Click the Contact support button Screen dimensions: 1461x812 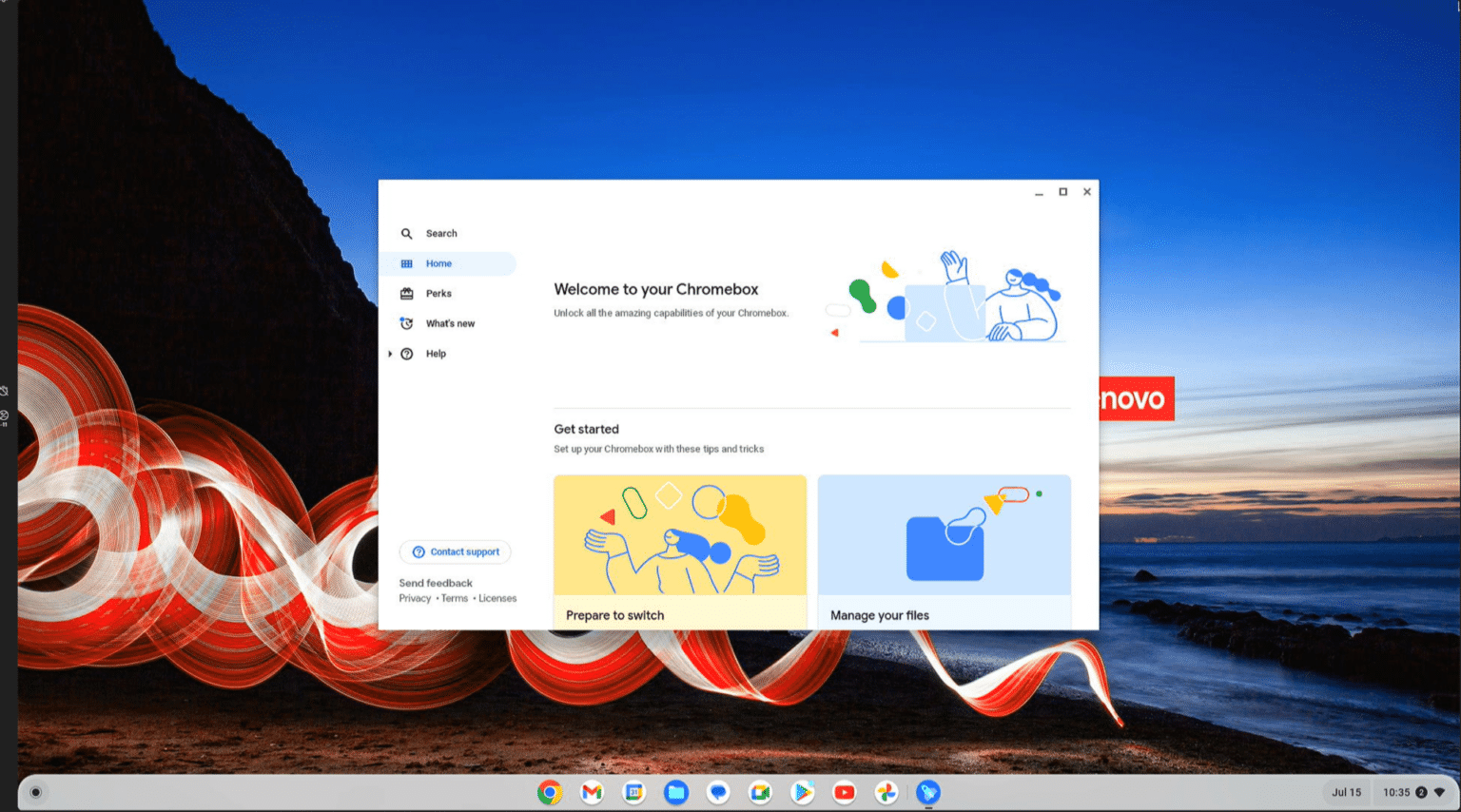point(455,551)
